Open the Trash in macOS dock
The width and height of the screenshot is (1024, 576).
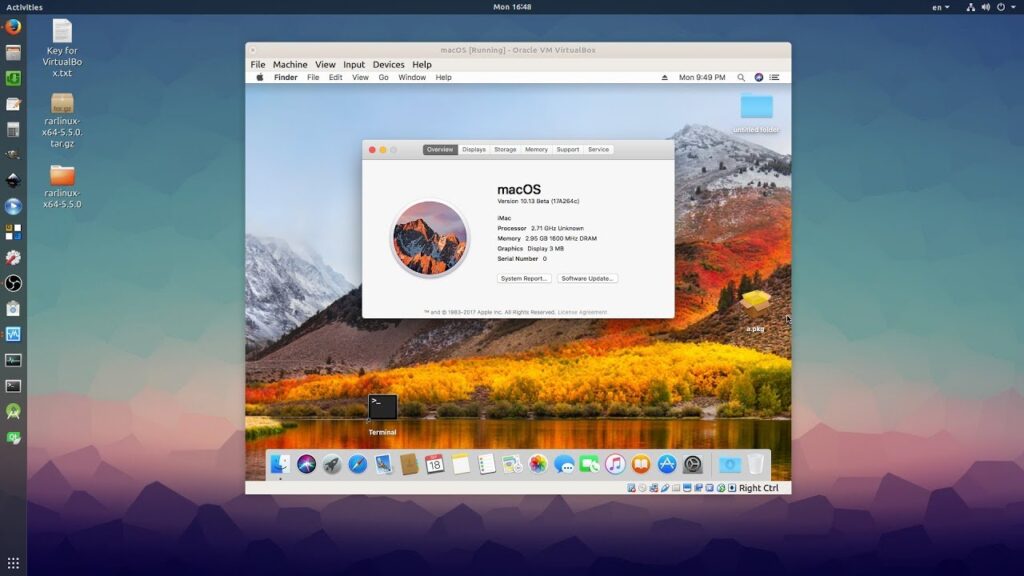coord(756,464)
